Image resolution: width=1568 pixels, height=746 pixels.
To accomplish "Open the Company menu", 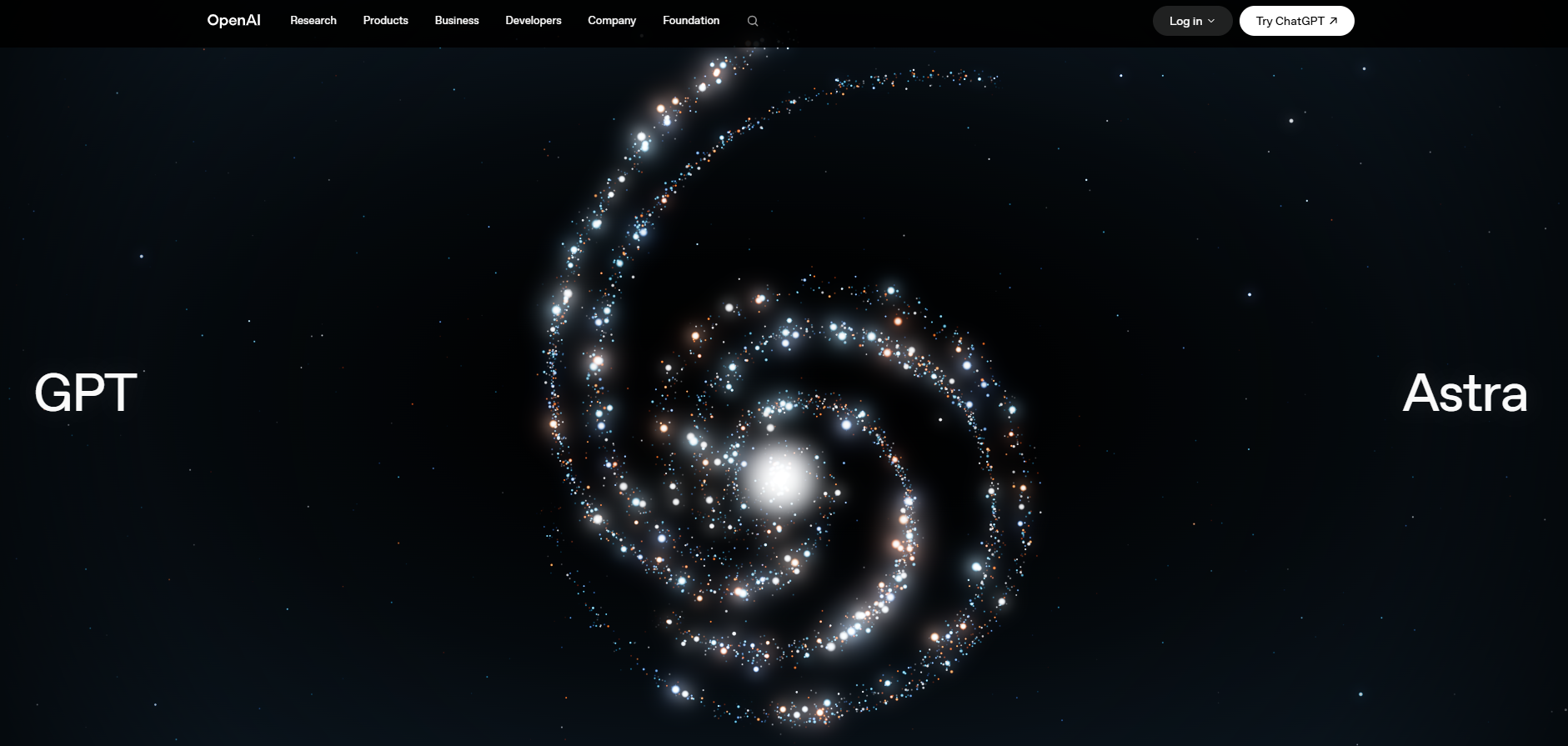I will point(612,20).
